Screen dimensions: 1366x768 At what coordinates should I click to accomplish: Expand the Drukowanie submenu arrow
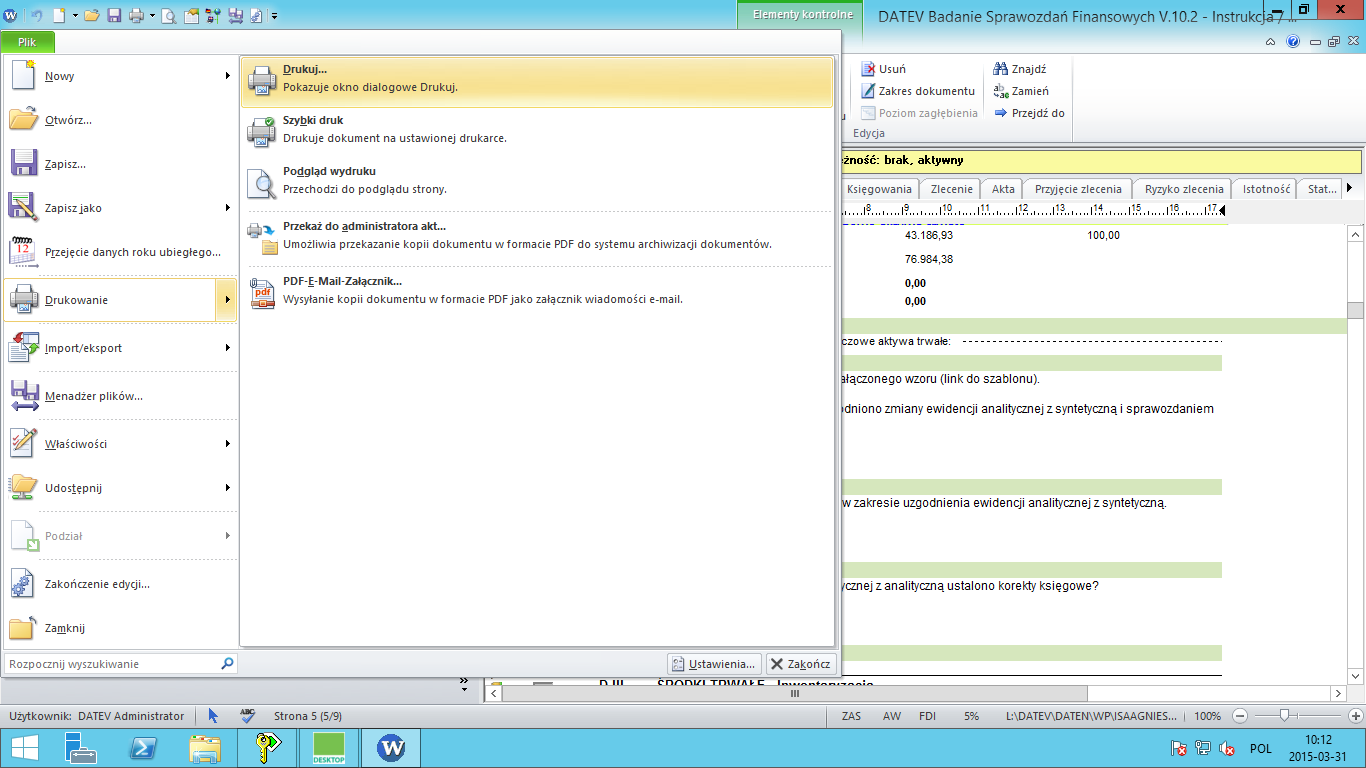coord(227,300)
